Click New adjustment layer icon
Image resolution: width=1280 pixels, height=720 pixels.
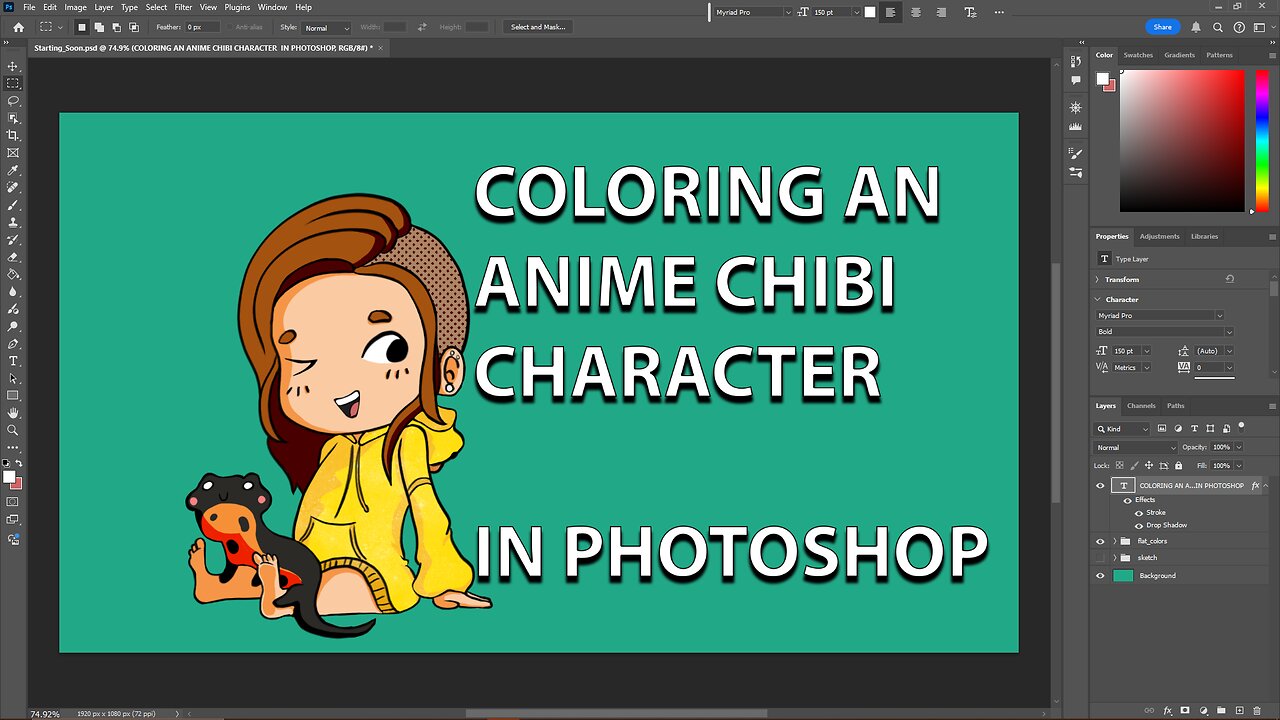1202,711
